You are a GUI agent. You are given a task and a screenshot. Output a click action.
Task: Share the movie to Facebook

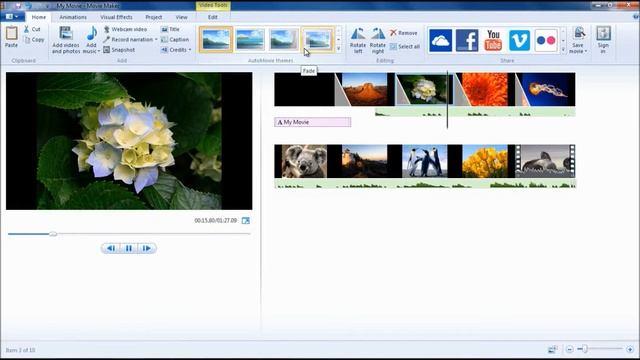467,40
